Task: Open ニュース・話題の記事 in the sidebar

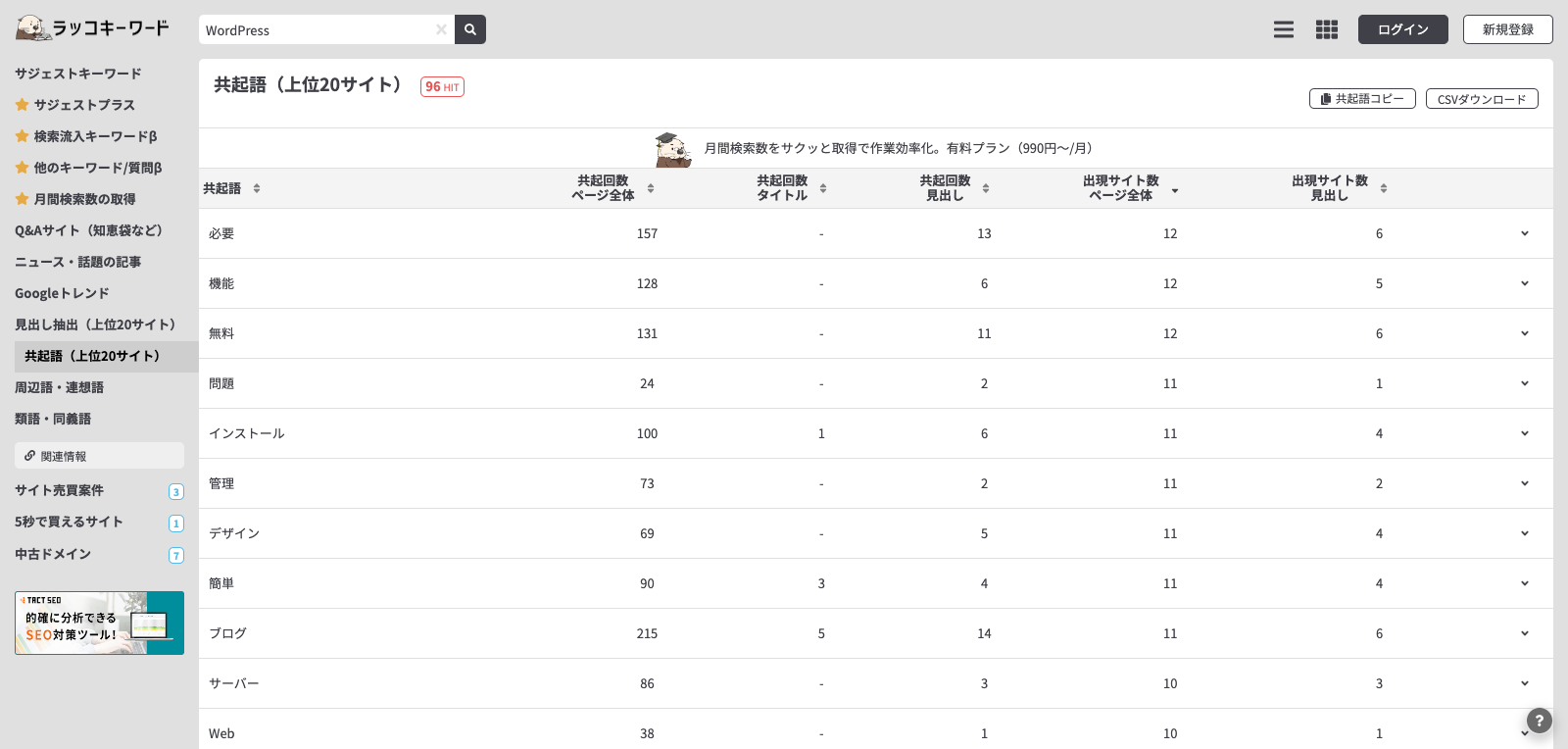Action: point(78,262)
